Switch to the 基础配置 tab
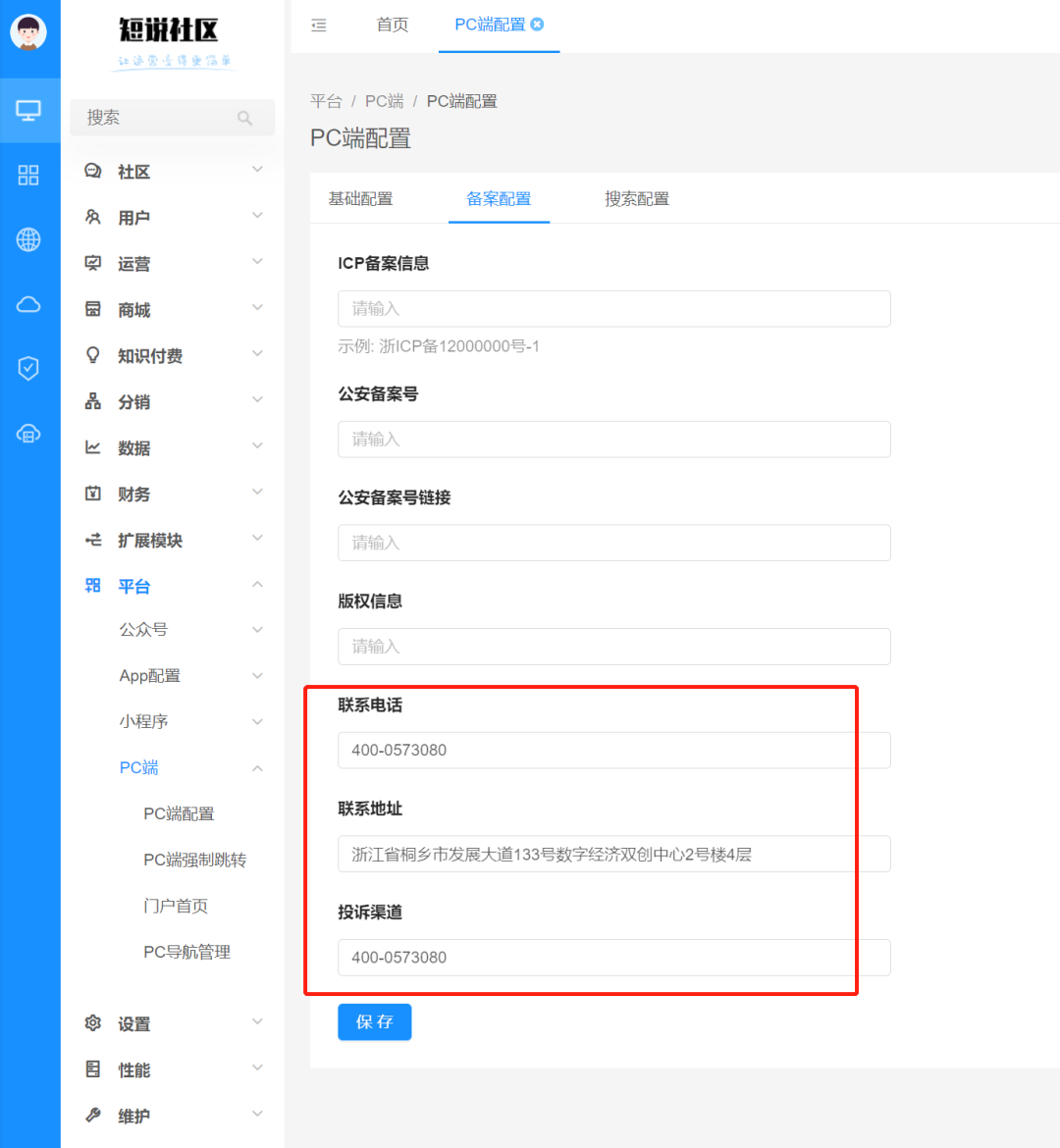Viewport: 1060px width, 1148px height. (x=361, y=198)
